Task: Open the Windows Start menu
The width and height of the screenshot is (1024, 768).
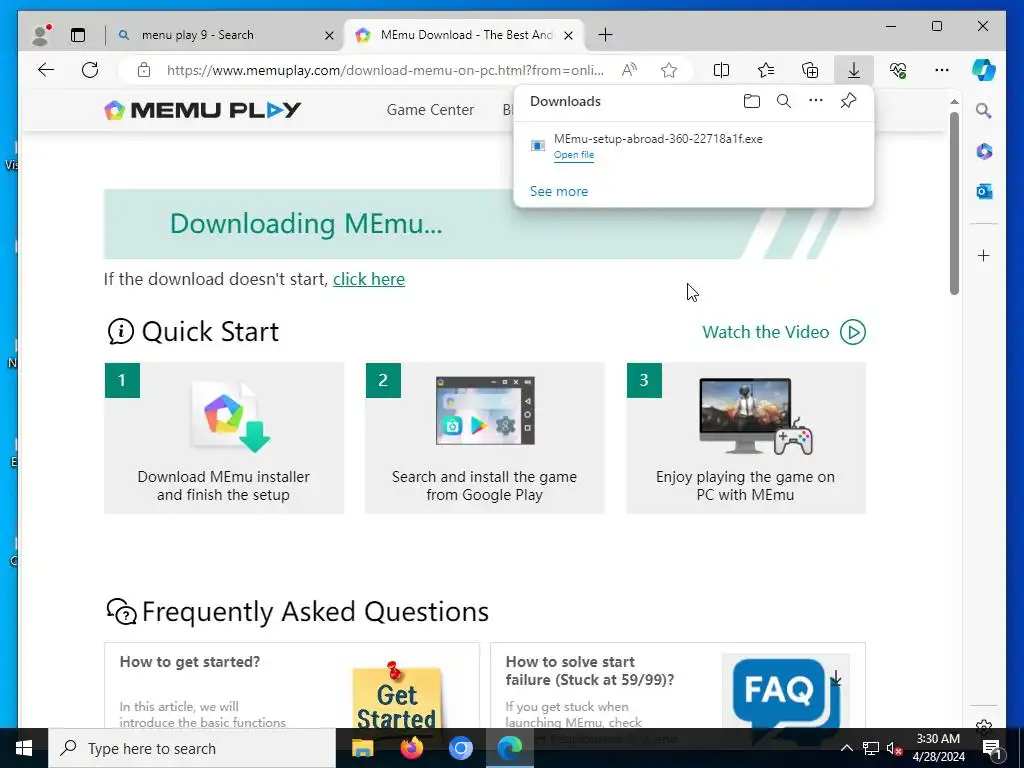Action: [24, 748]
